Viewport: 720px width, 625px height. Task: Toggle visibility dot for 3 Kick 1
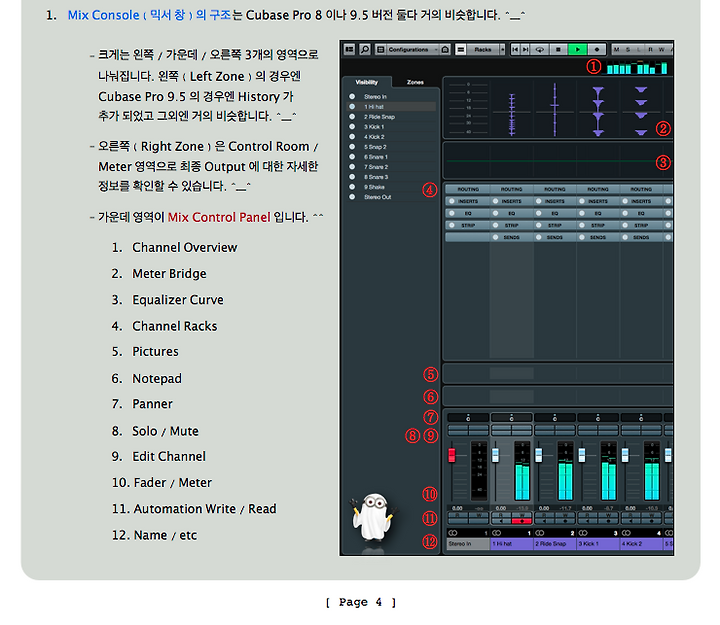(352, 126)
